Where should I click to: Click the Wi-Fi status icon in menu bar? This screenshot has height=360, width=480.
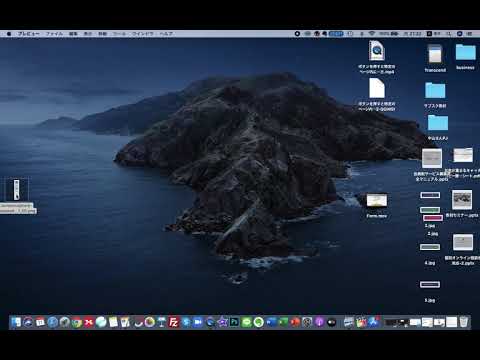tap(372, 34)
